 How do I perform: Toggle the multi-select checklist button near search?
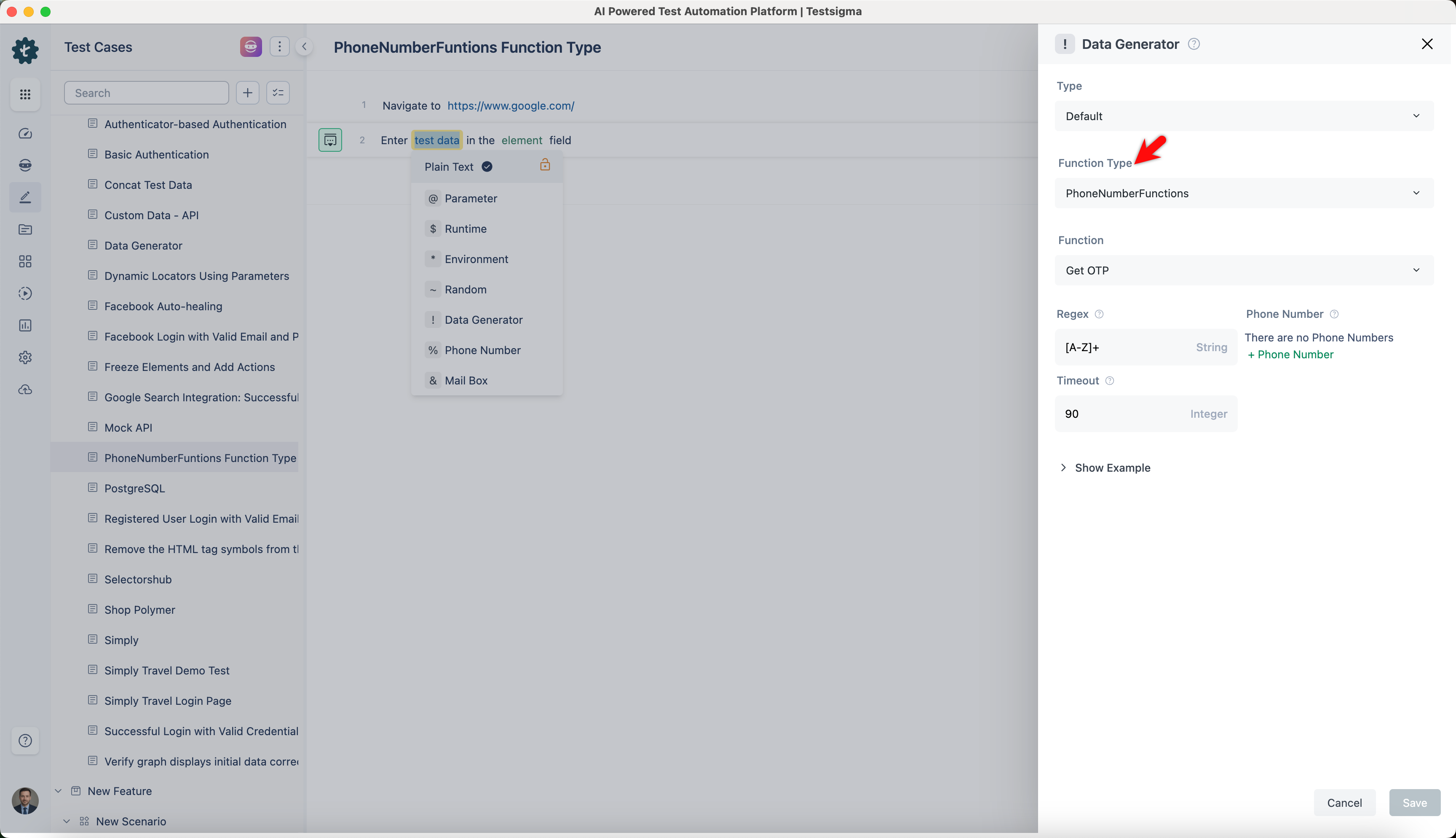pos(278,93)
